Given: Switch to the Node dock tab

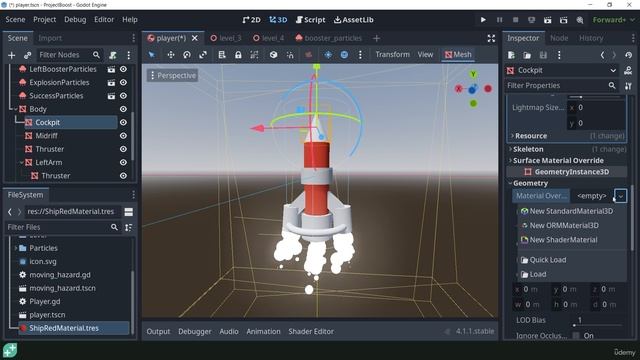Looking at the screenshot, I should tap(559, 38).
